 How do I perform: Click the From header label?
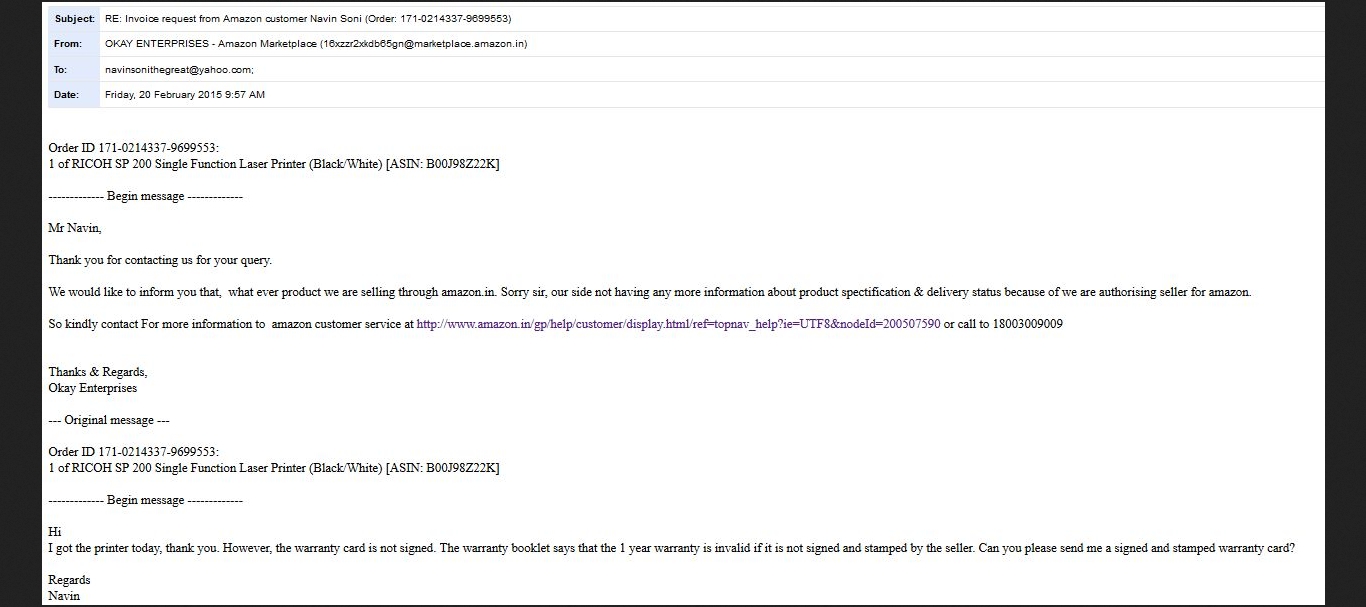click(68, 44)
